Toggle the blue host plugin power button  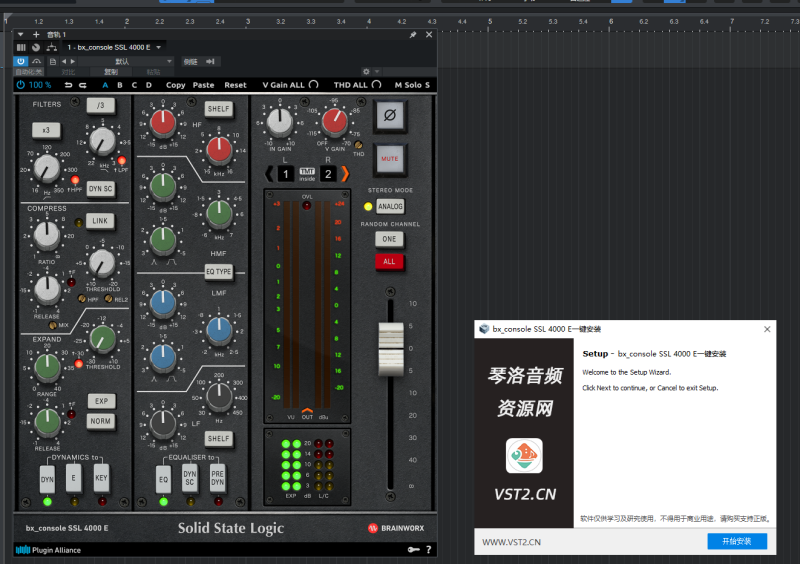point(20,61)
